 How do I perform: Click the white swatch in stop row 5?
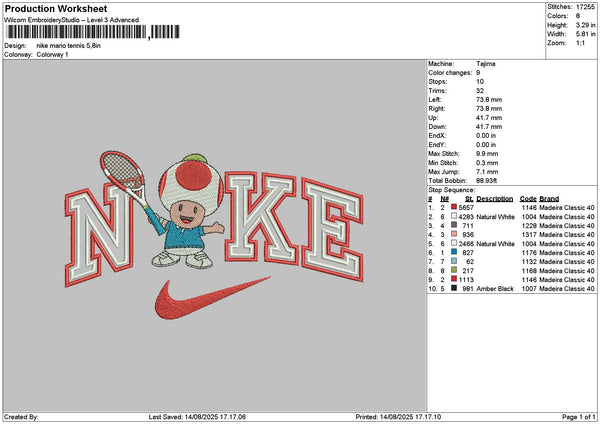(454, 243)
